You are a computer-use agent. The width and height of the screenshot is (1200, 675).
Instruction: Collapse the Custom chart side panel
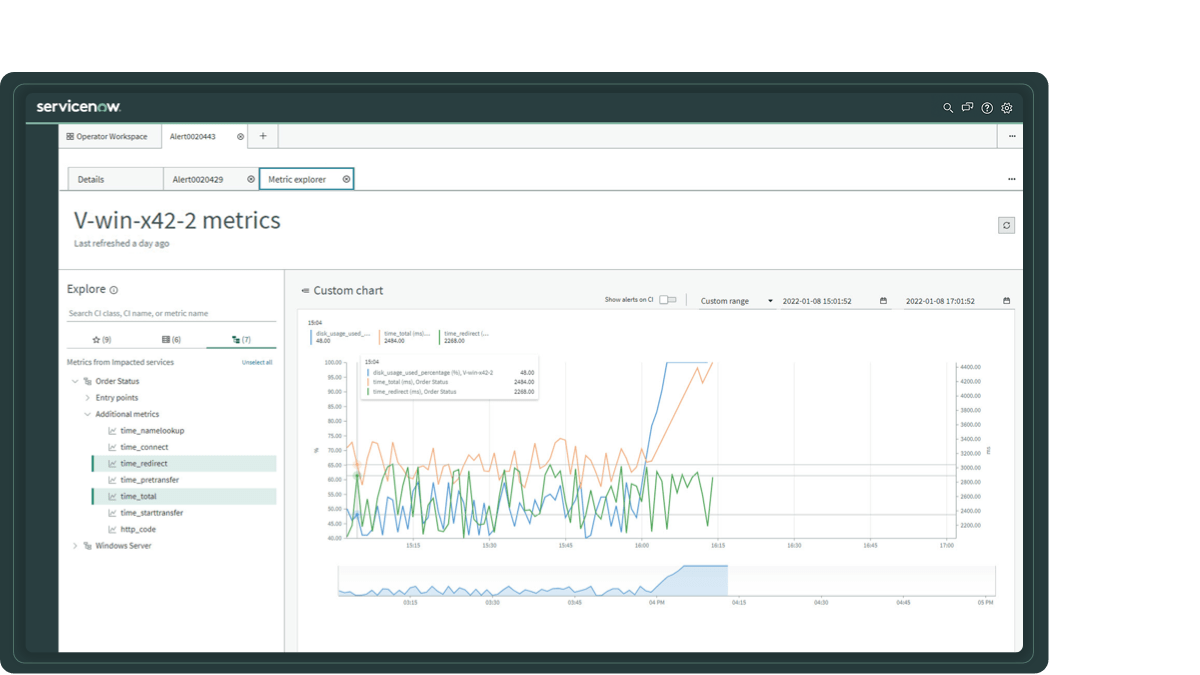303,290
